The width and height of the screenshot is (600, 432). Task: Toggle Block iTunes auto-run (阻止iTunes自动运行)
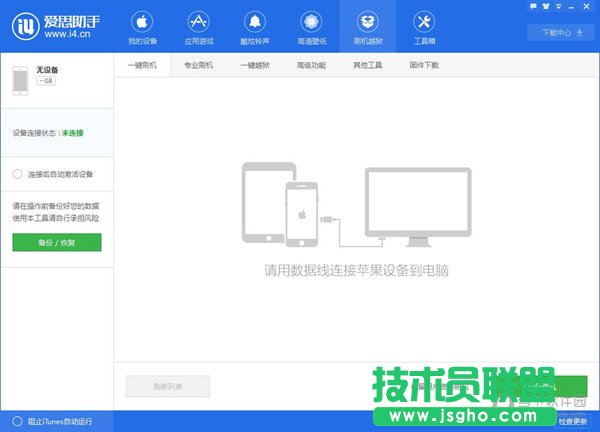[x=17, y=421]
